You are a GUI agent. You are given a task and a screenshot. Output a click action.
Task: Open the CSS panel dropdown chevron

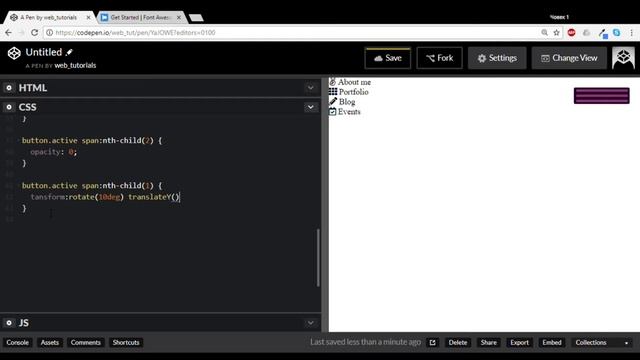click(311, 107)
